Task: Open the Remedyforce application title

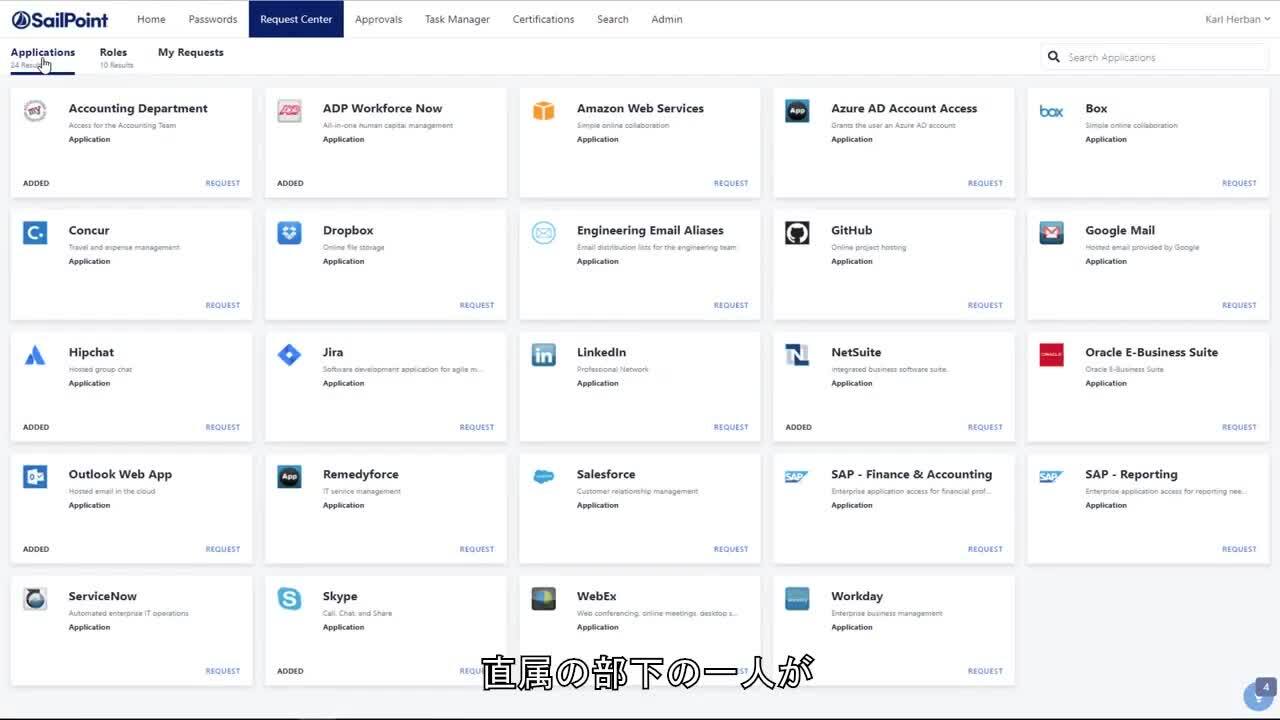Action: coord(361,474)
